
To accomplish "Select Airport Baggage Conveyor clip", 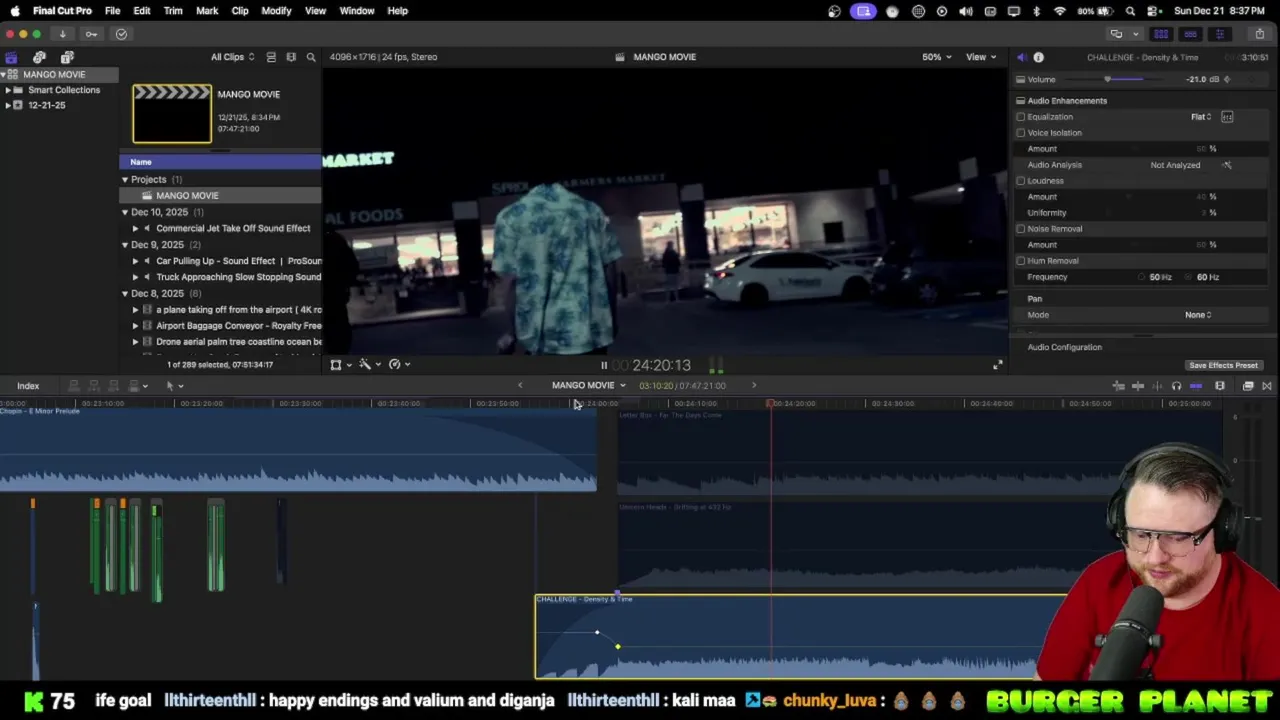I will click(x=239, y=326).
